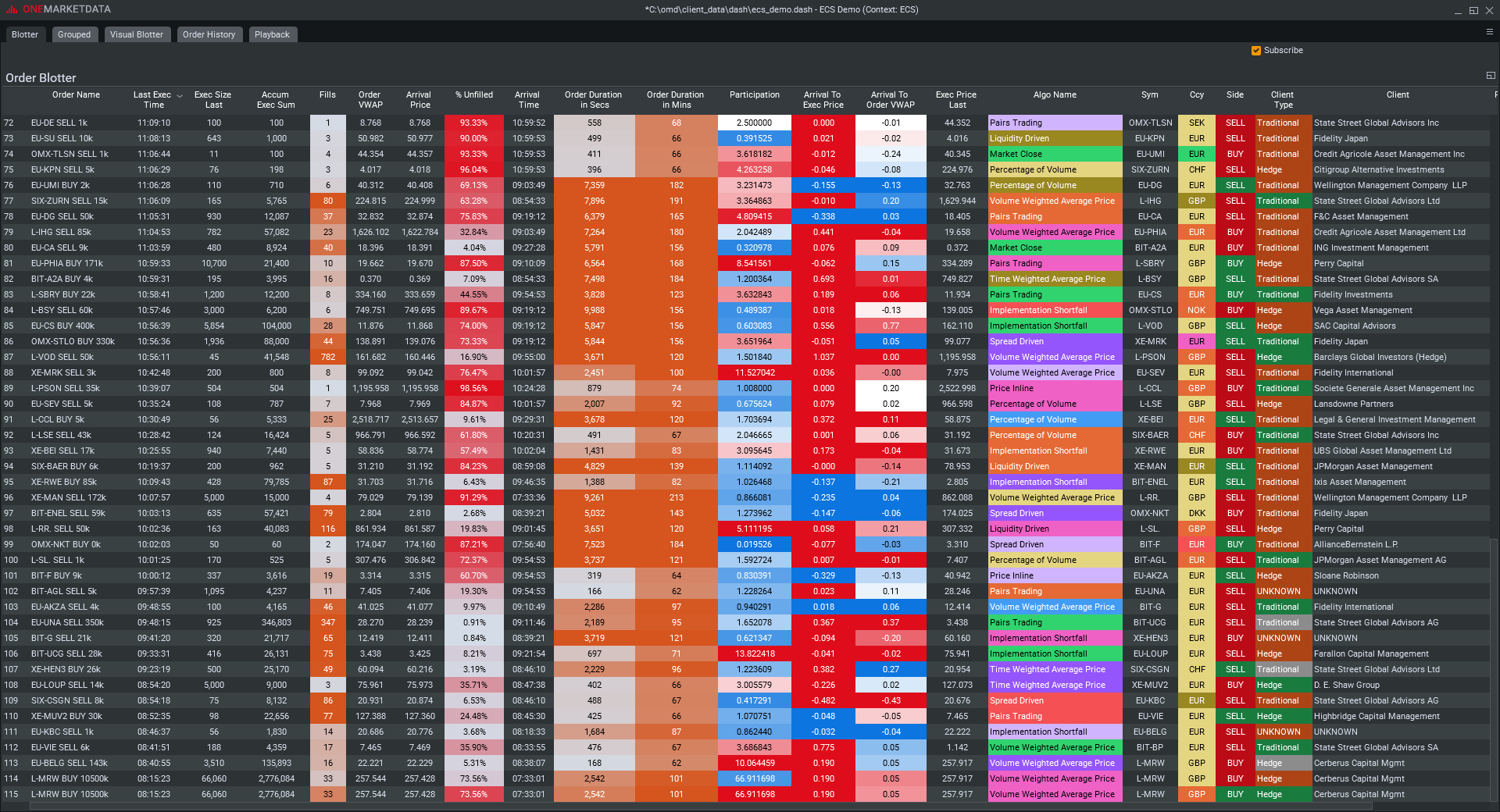Click client Ixis Asset Management

pos(1360,483)
